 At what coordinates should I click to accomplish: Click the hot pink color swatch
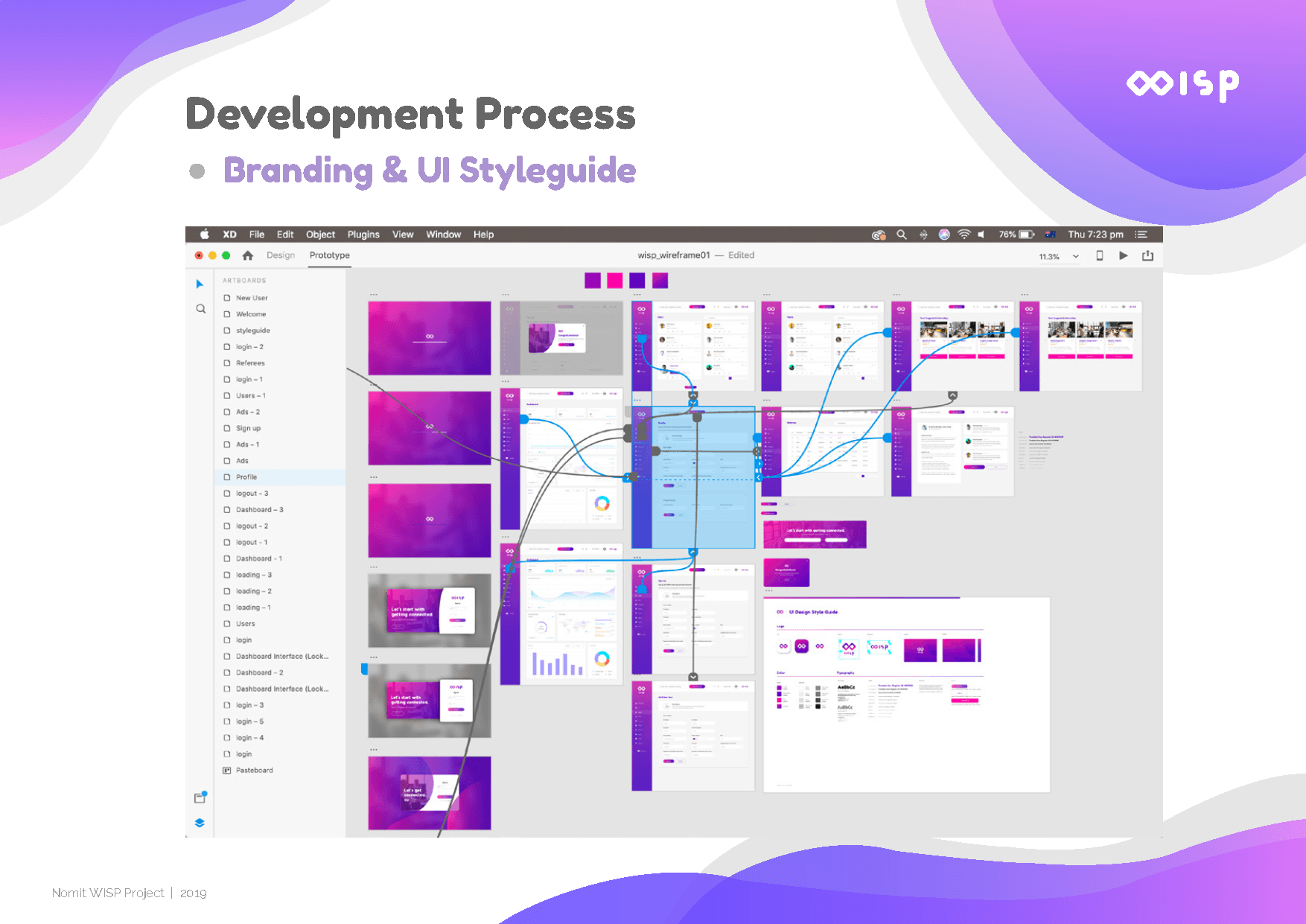(614, 280)
